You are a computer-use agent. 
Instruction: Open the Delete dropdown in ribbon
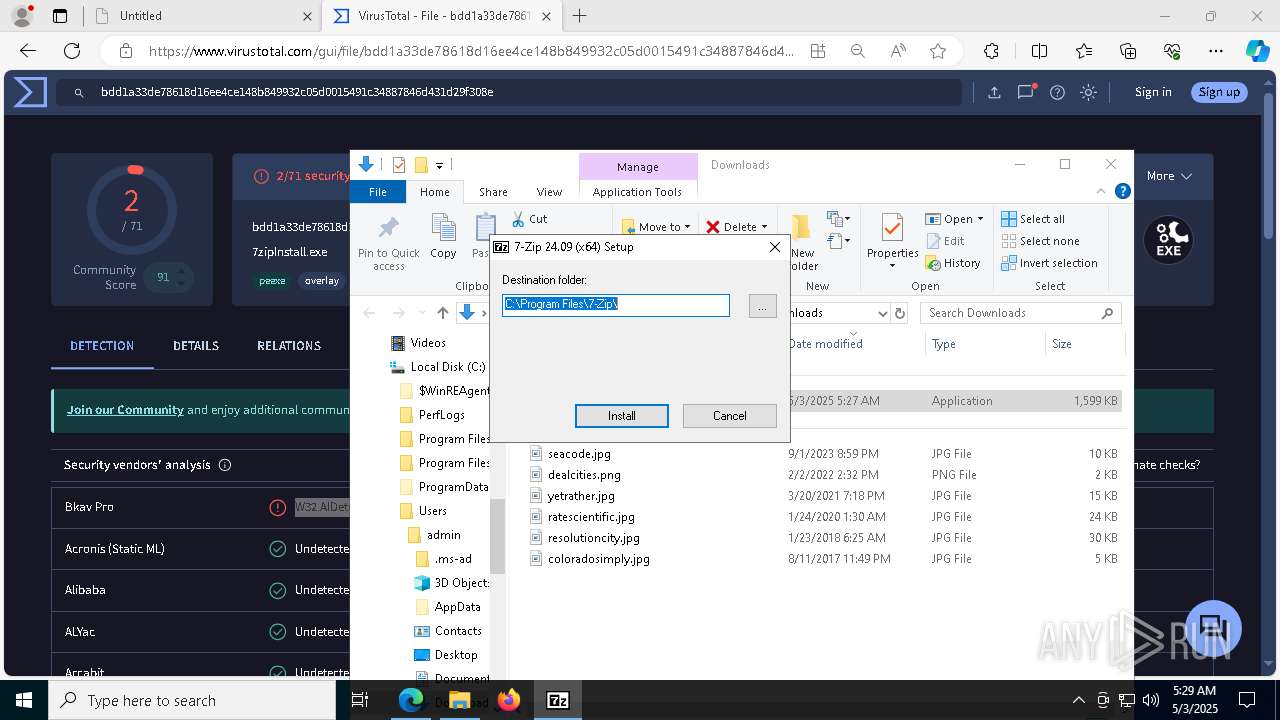tap(737, 227)
